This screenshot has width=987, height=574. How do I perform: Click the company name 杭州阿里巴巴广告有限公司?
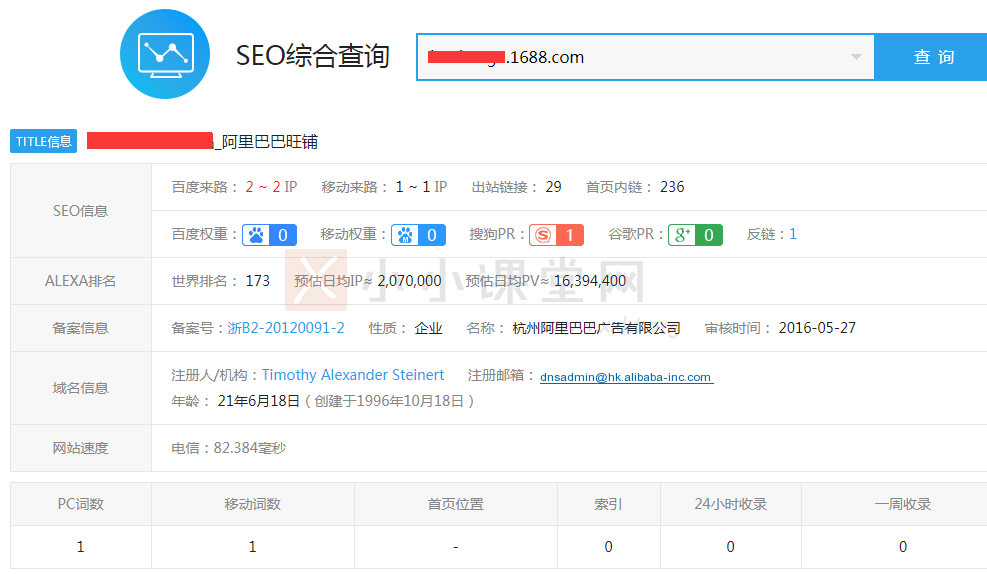tap(596, 328)
